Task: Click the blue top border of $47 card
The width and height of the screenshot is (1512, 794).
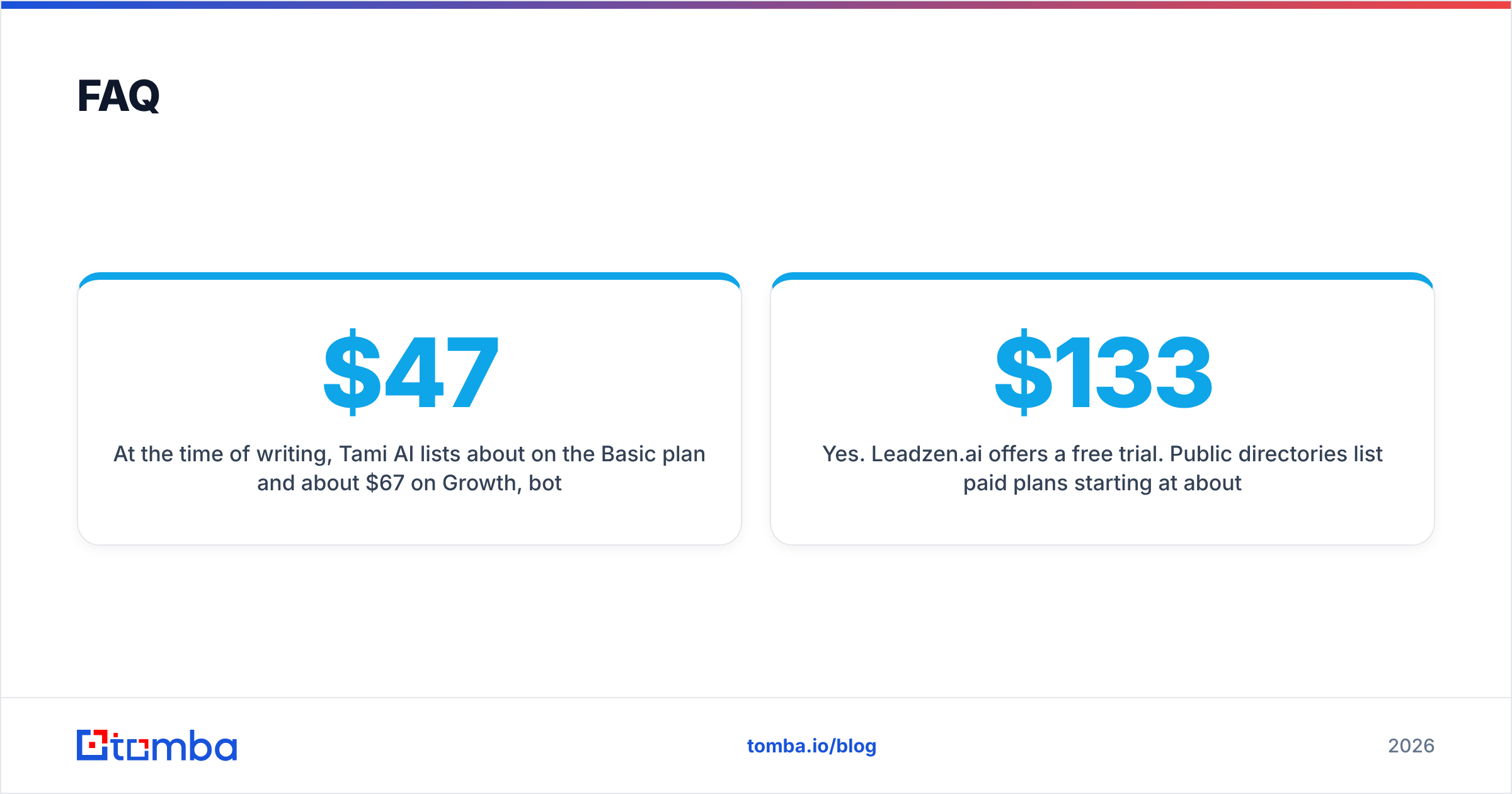Action: [409, 276]
